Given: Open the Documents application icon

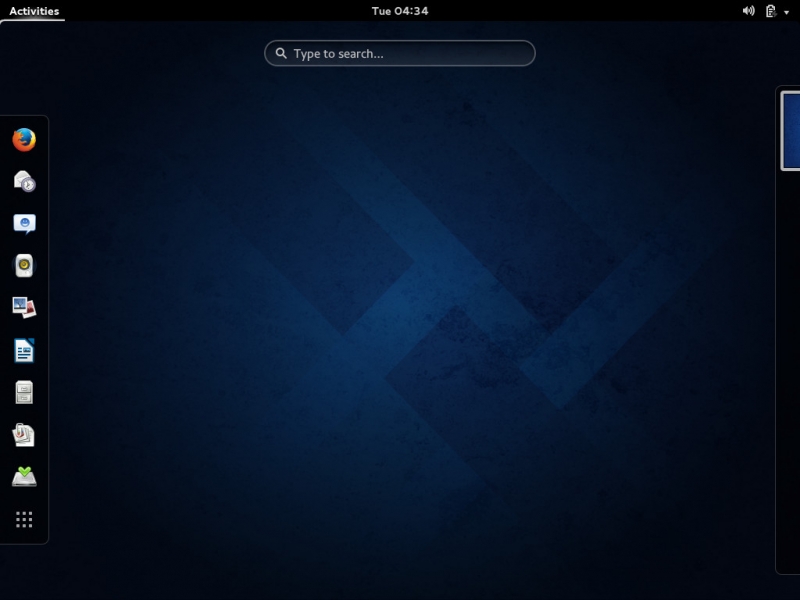Looking at the screenshot, I should pyautogui.click(x=24, y=435).
